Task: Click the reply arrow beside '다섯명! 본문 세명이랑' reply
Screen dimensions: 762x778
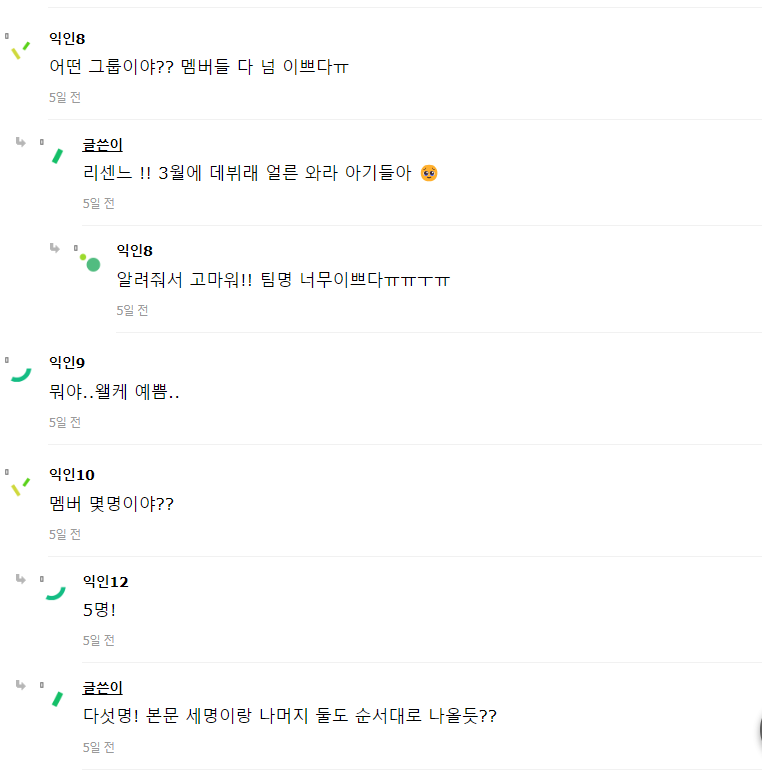Action: click(x=20, y=685)
